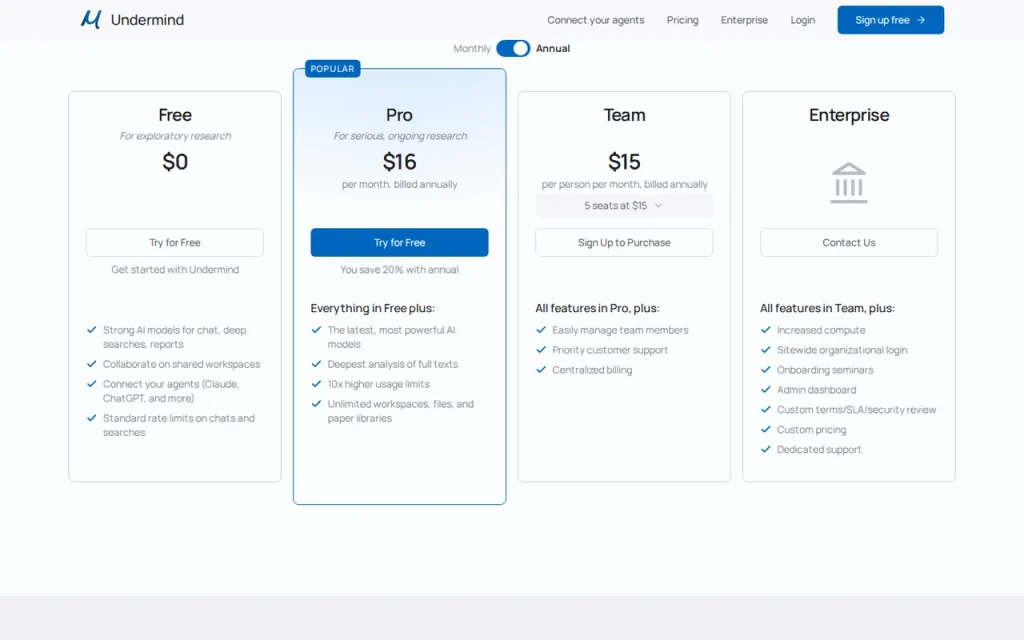Click 'Everything in Free plus:' heading

[372, 308]
